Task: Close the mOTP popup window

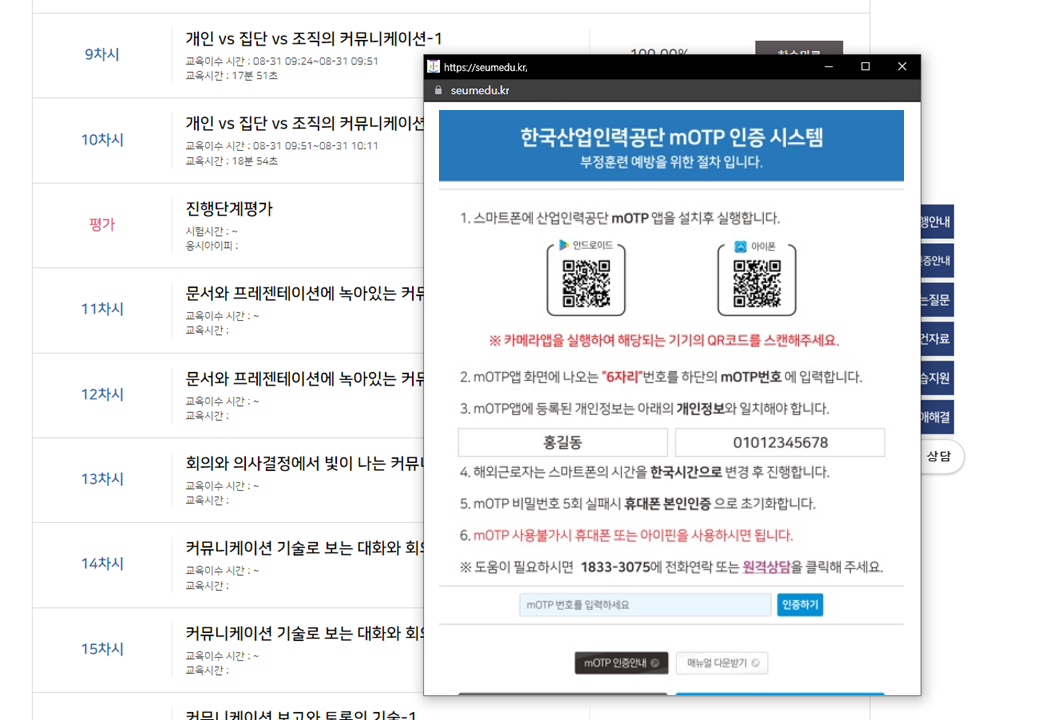Action: click(x=902, y=66)
